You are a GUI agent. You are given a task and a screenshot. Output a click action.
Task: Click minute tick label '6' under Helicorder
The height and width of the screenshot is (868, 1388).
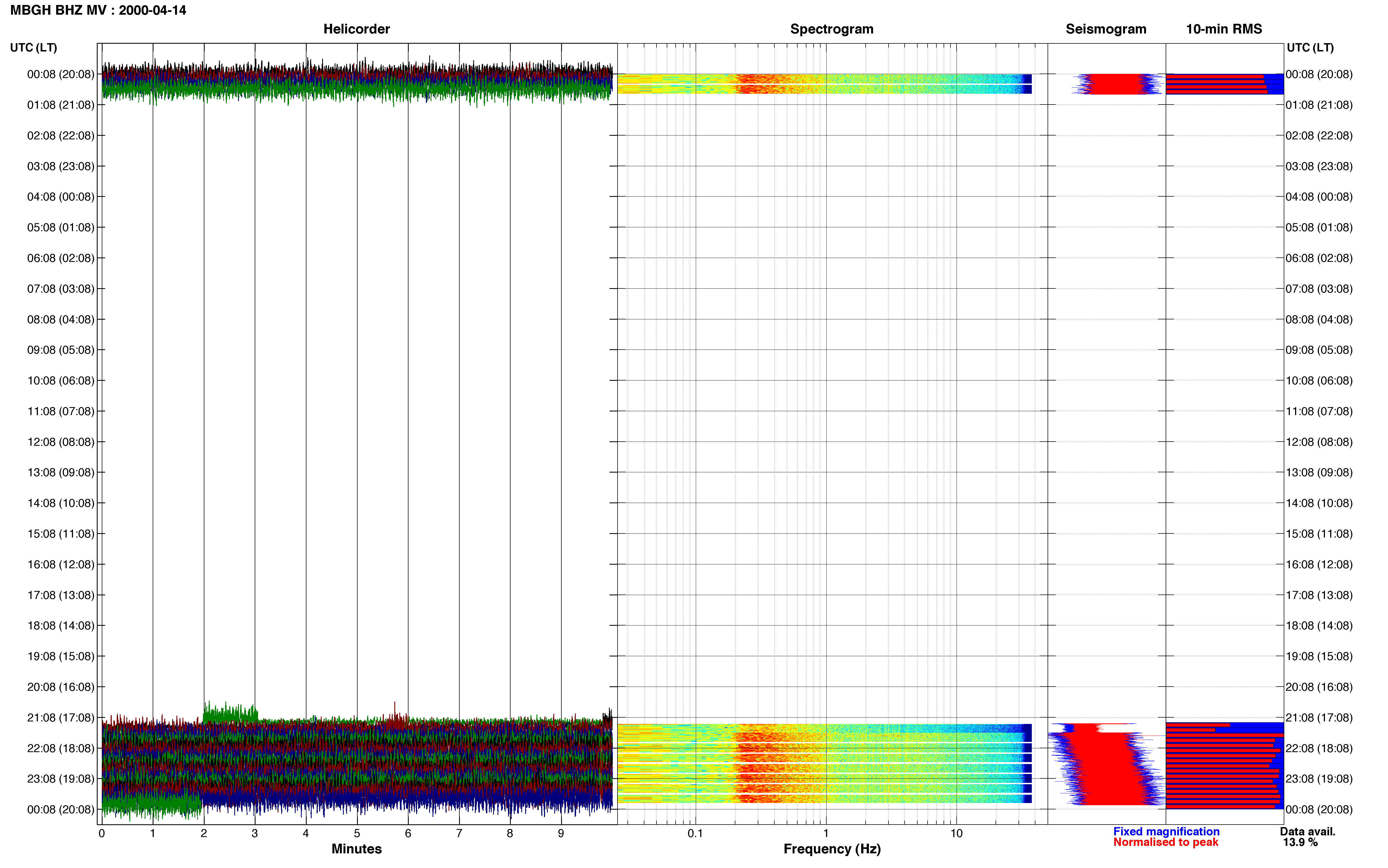coord(408,833)
